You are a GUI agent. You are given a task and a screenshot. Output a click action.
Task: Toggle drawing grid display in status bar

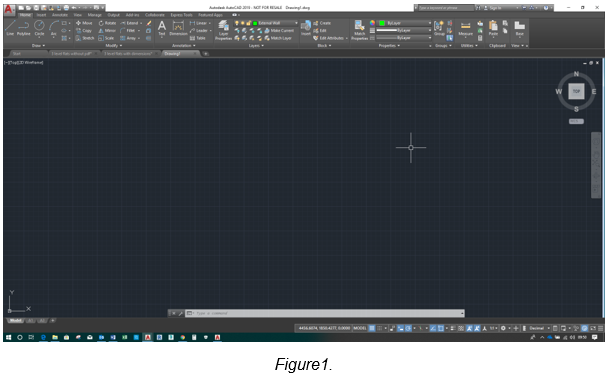pyautogui.click(x=372, y=328)
